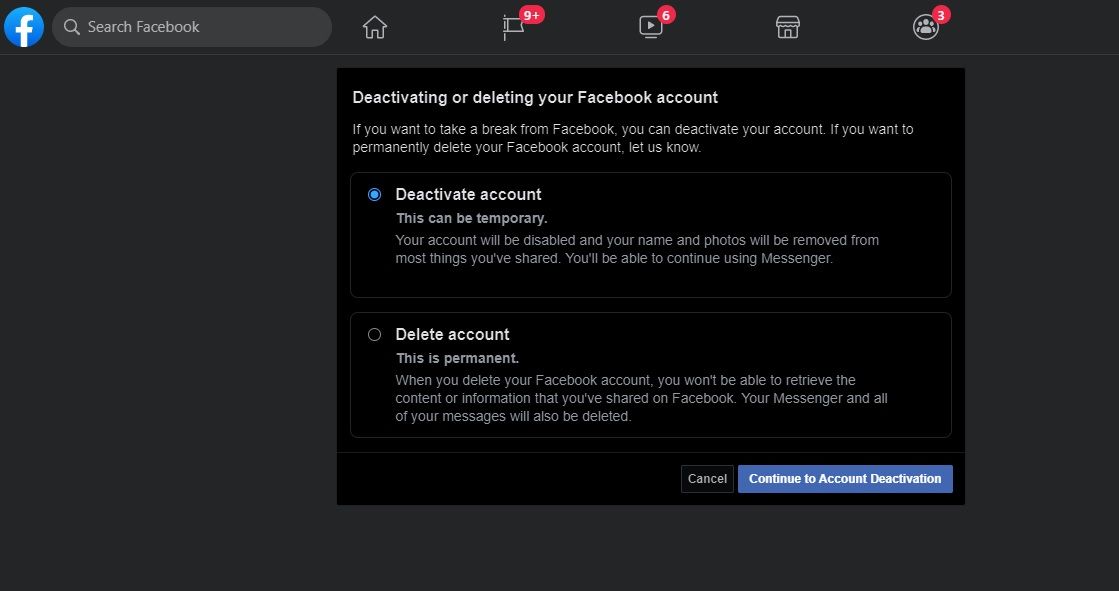The height and width of the screenshot is (591, 1119).
Task: Select the Deactivate account radio button
Action: [374, 194]
